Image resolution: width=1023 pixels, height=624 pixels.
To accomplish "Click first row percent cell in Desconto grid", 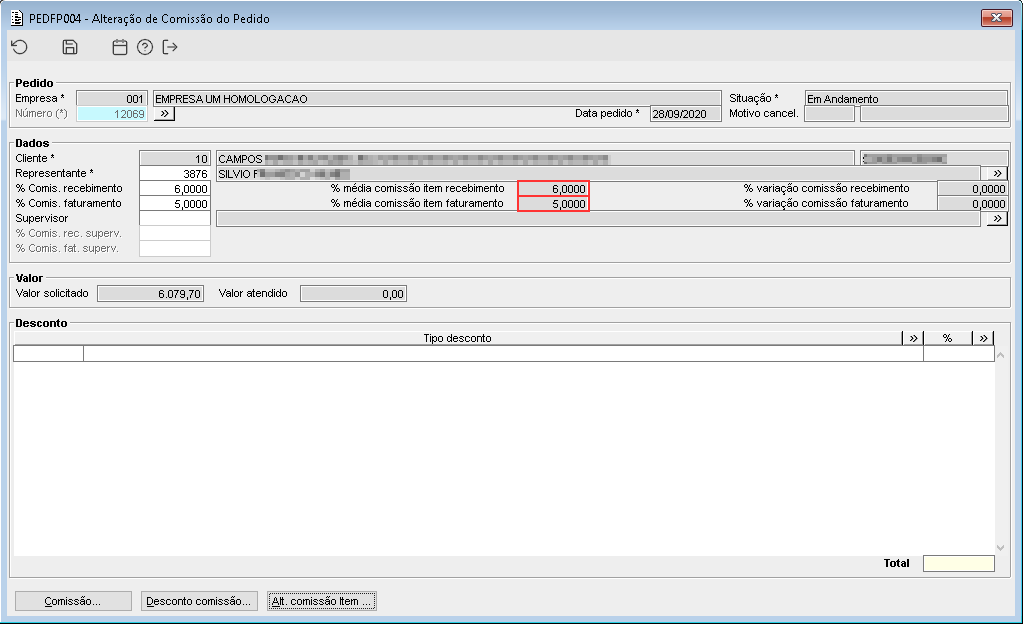I will point(958,353).
